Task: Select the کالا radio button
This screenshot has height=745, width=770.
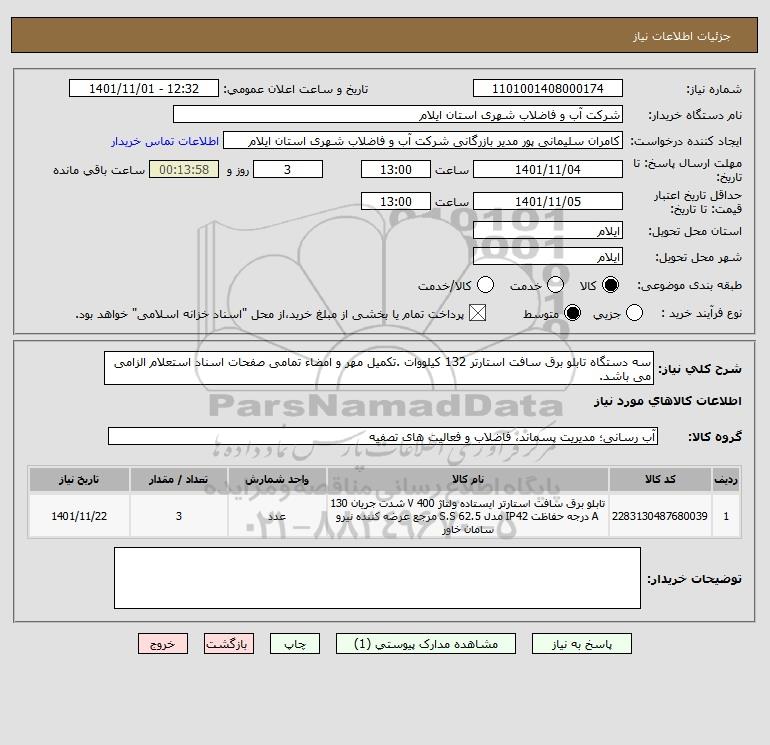Action: (610, 285)
